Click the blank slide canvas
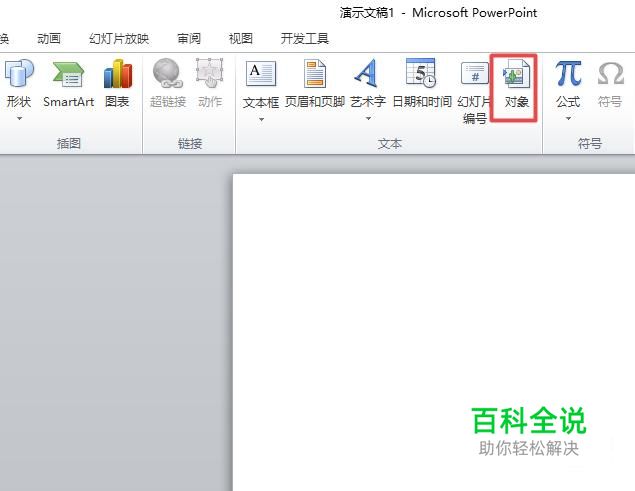The image size is (635, 491). pos(434,332)
